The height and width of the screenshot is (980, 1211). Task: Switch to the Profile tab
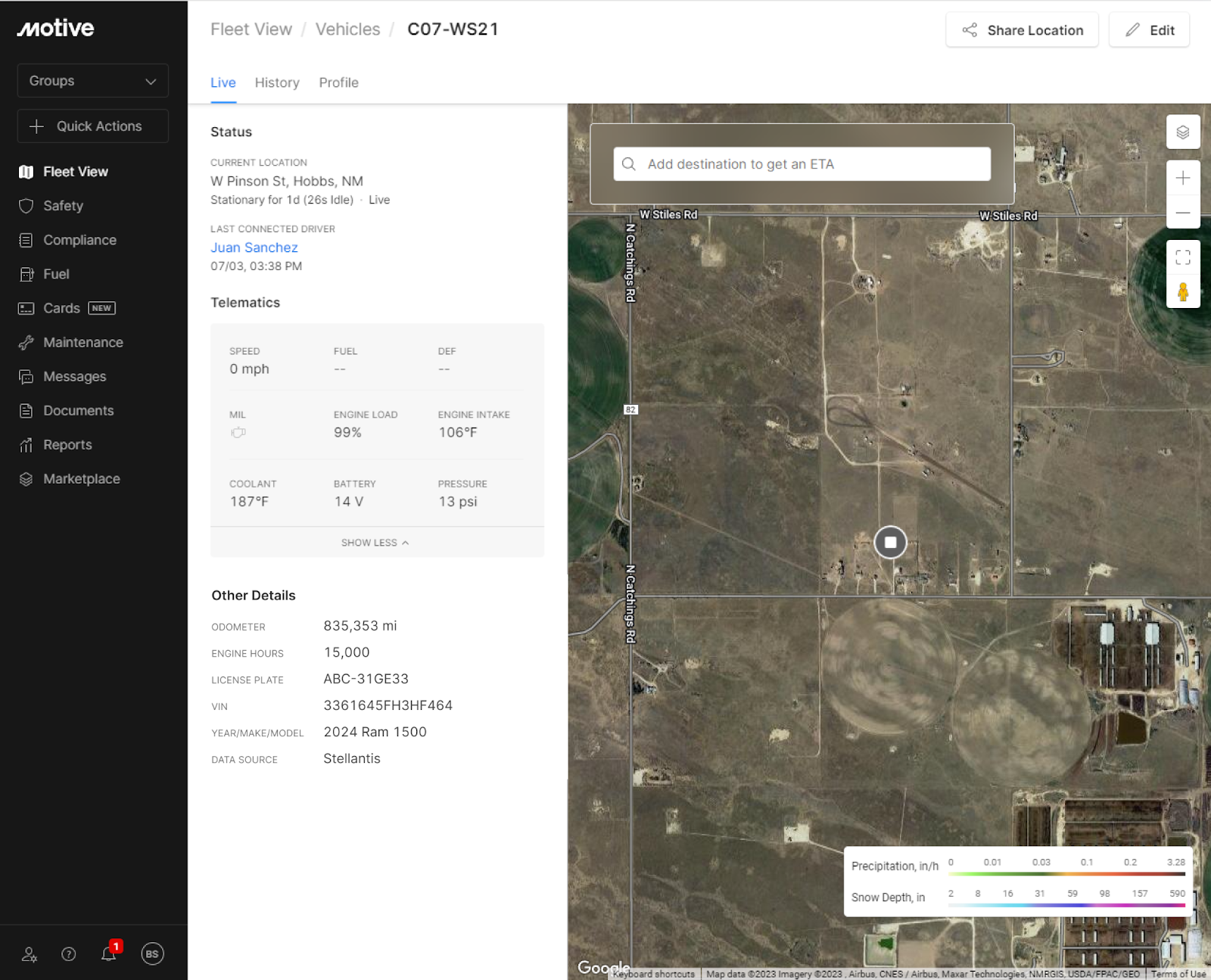338,82
